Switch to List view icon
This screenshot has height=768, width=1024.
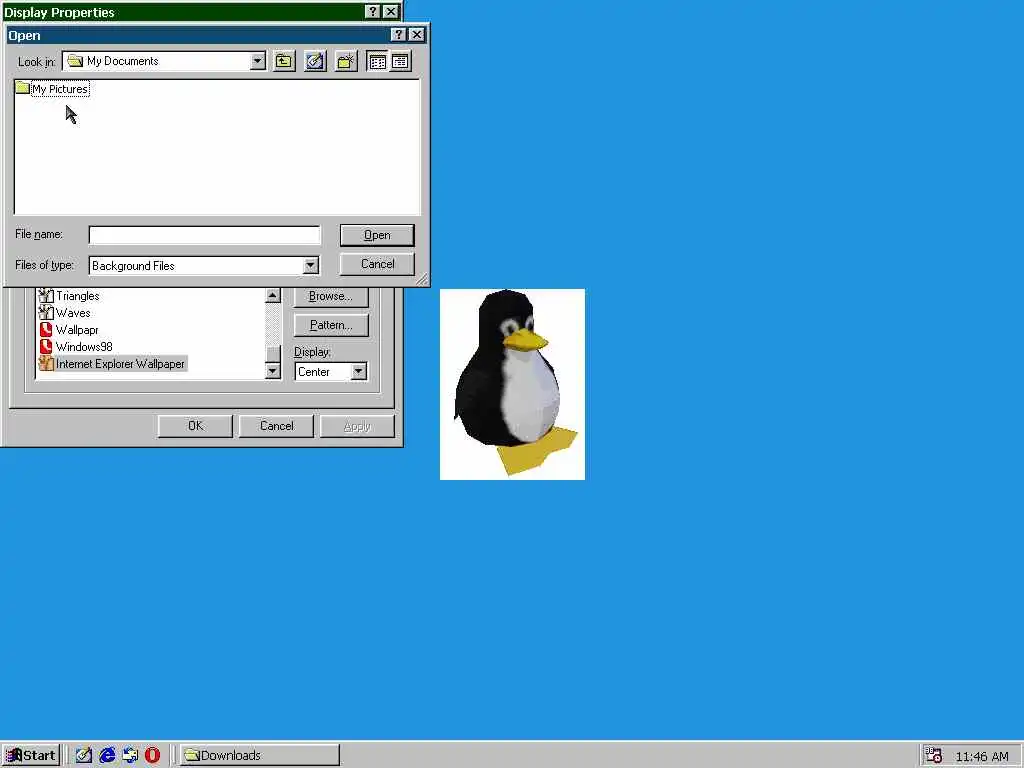(377, 61)
